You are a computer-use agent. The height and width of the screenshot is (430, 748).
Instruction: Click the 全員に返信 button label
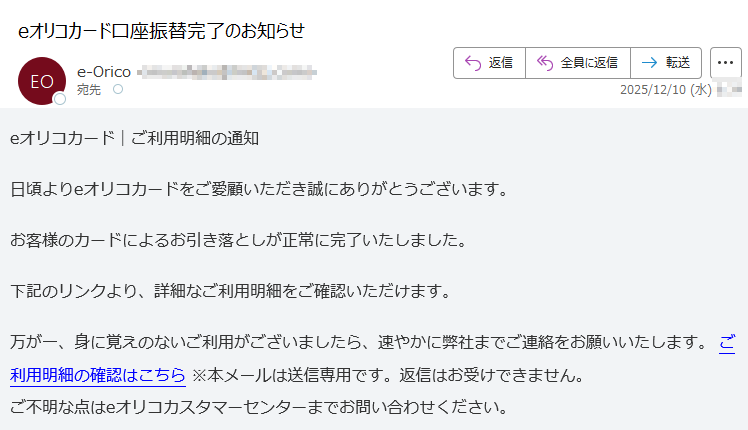589,63
